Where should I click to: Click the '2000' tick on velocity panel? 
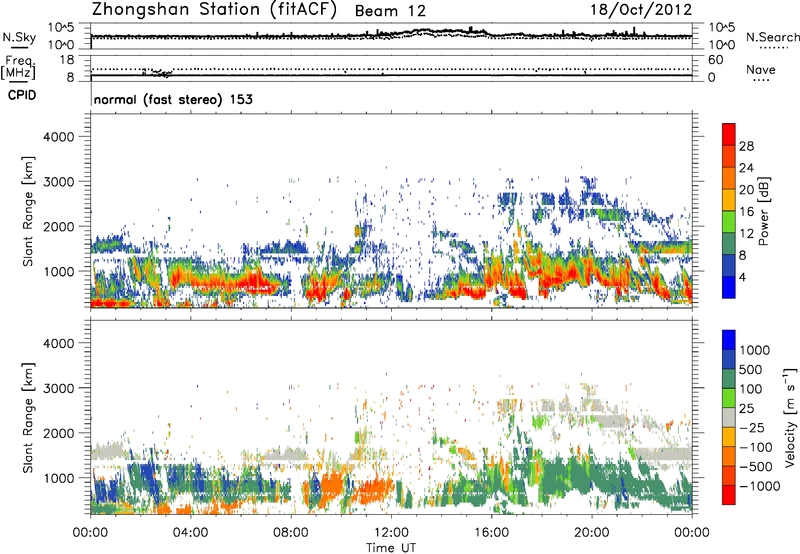click(59, 433)
